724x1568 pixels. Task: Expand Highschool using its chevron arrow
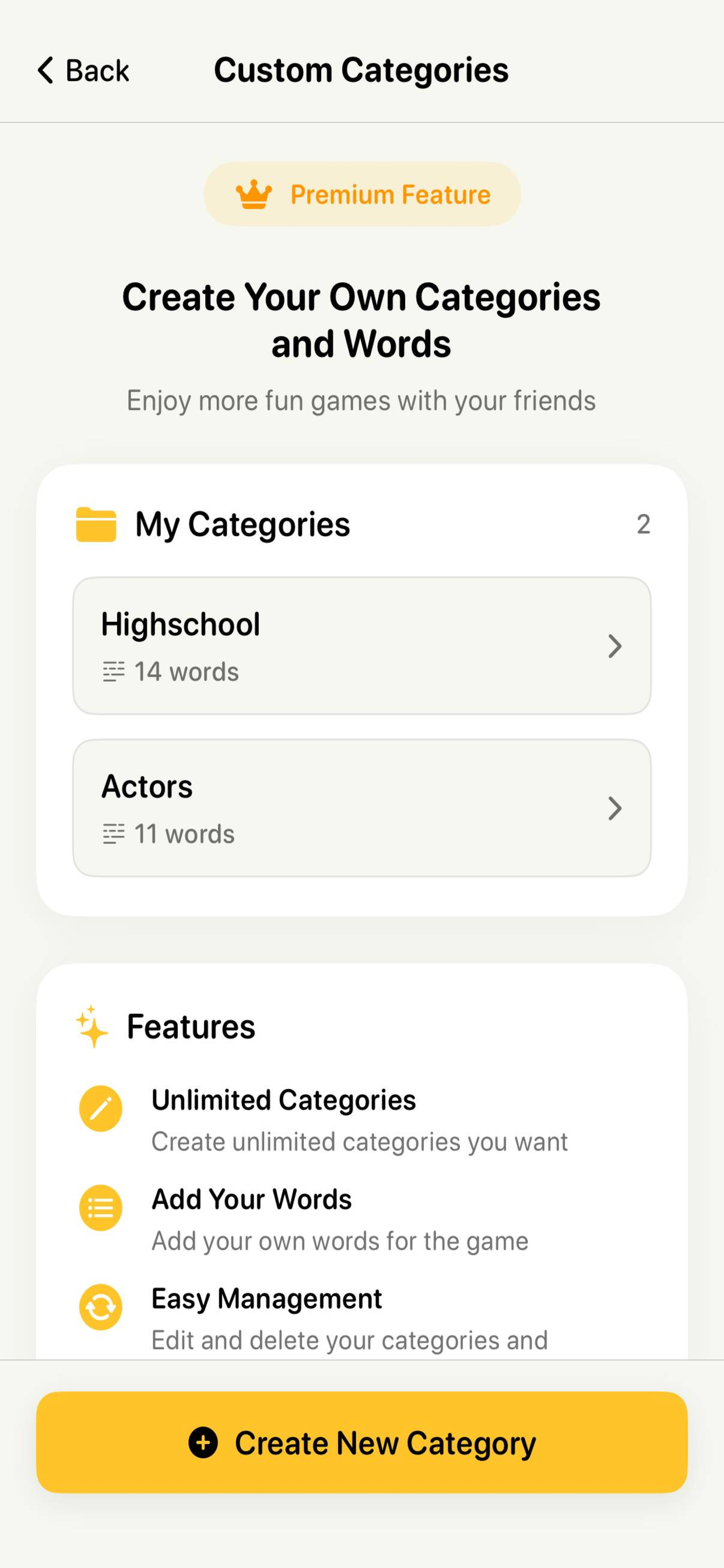(x=614, y=646)
